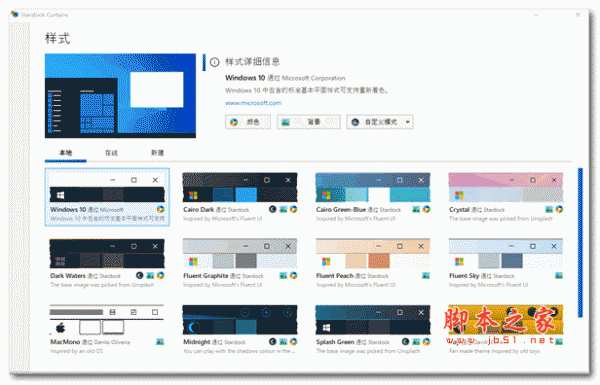Click the color wheel icon on Midnight

point(293,342)
